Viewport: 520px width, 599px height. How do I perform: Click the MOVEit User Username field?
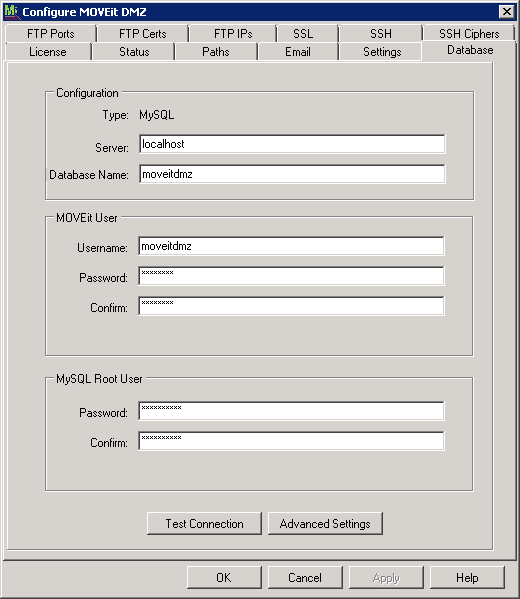coord(292,246)
